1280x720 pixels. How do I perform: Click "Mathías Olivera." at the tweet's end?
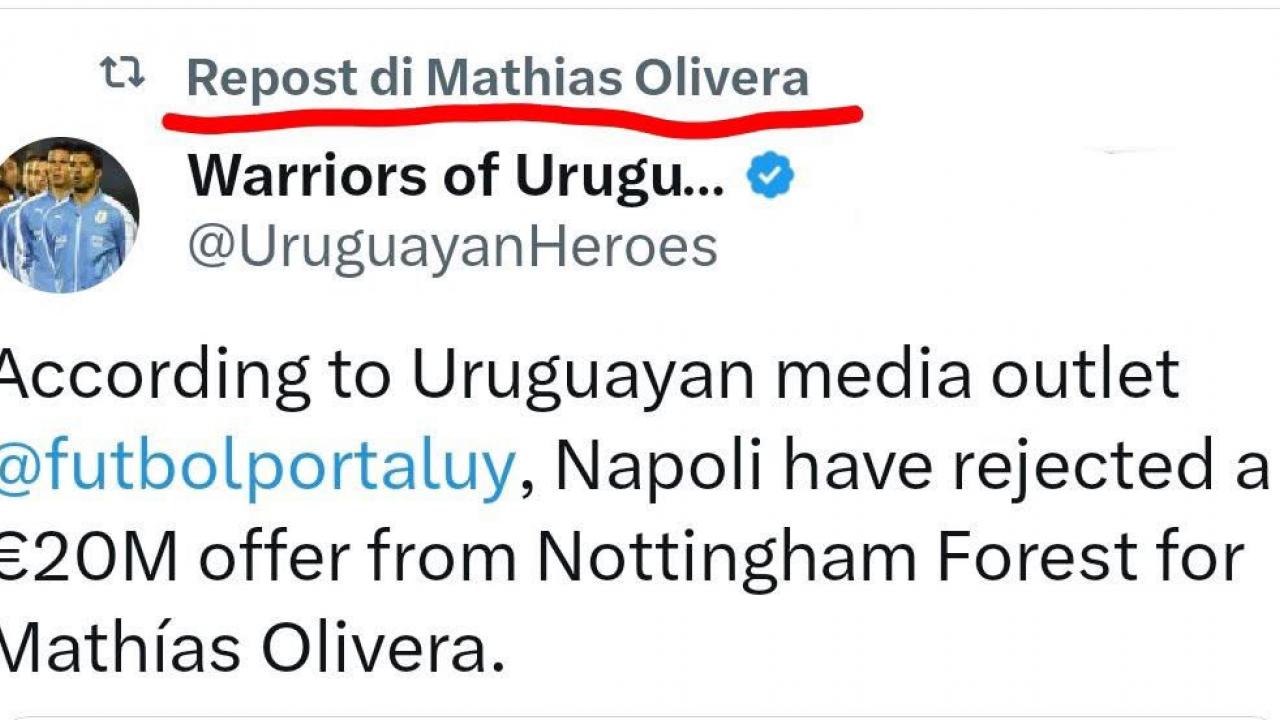(x=248, y=648)
